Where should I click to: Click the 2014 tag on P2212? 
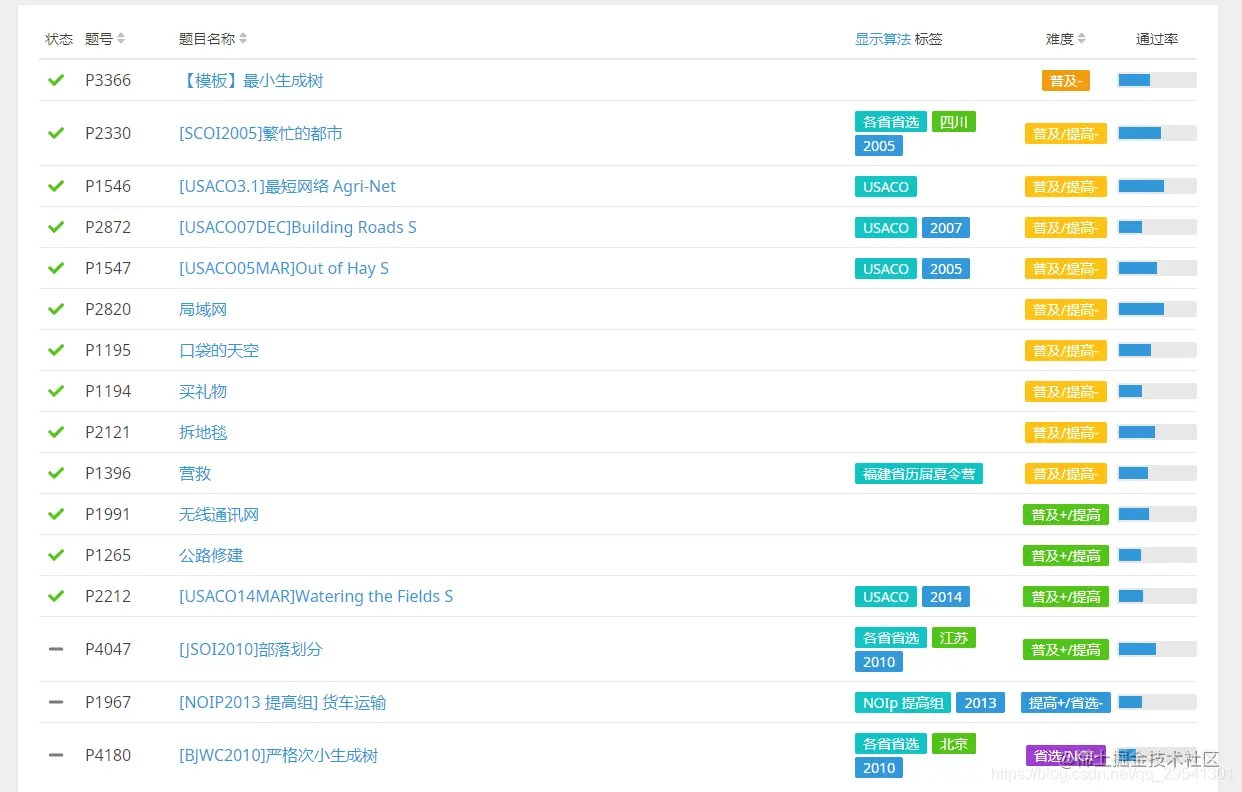click(x=946, y=597)
